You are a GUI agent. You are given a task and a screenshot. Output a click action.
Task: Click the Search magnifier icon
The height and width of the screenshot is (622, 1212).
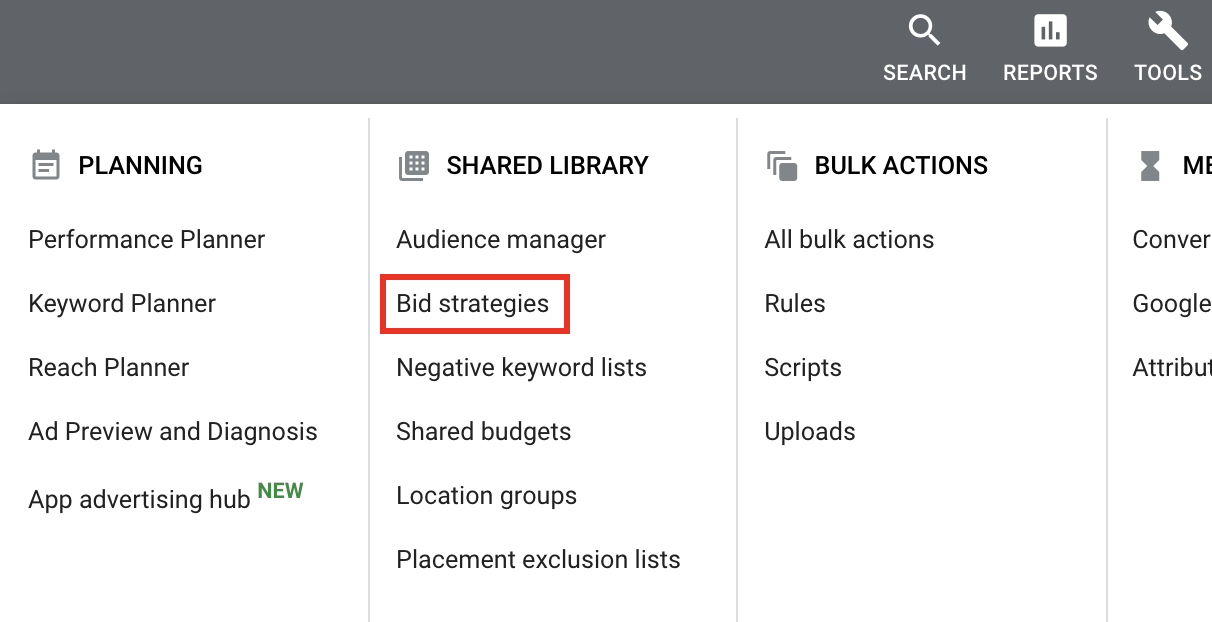tap(924, 31)
